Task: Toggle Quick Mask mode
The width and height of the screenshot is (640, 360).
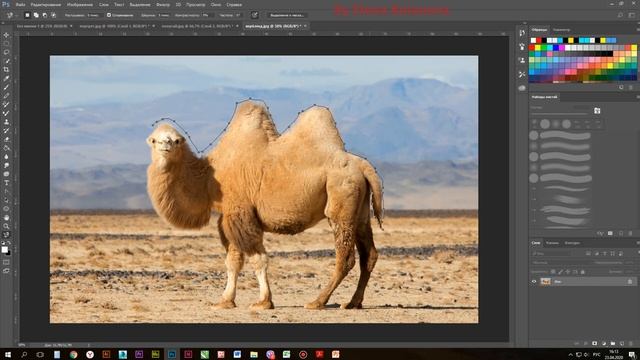Action: tap(6, 262)
